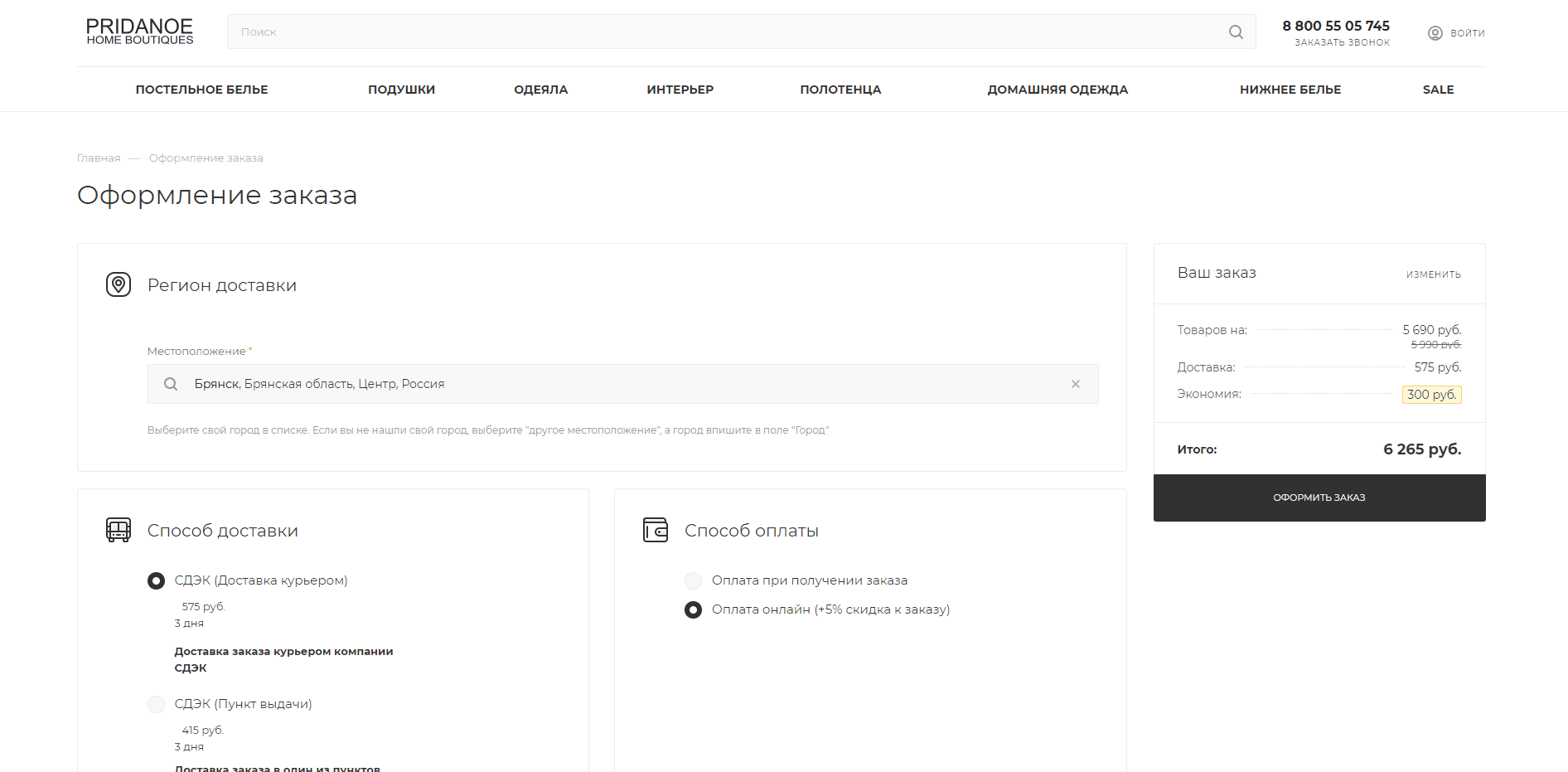Click the magnifier icon inside location field
Screen dimensions: 1568x772
[x=171, y=384]
